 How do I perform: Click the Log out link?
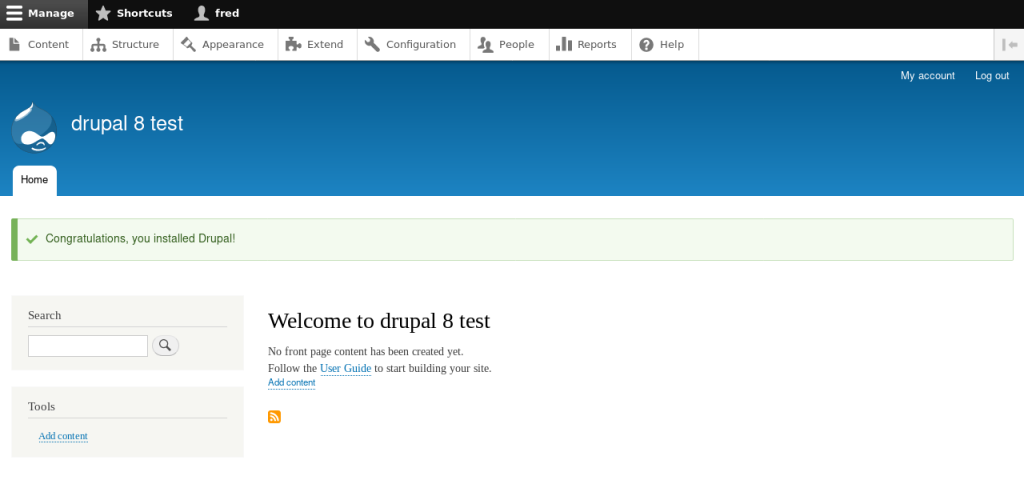tap(992, 76)
